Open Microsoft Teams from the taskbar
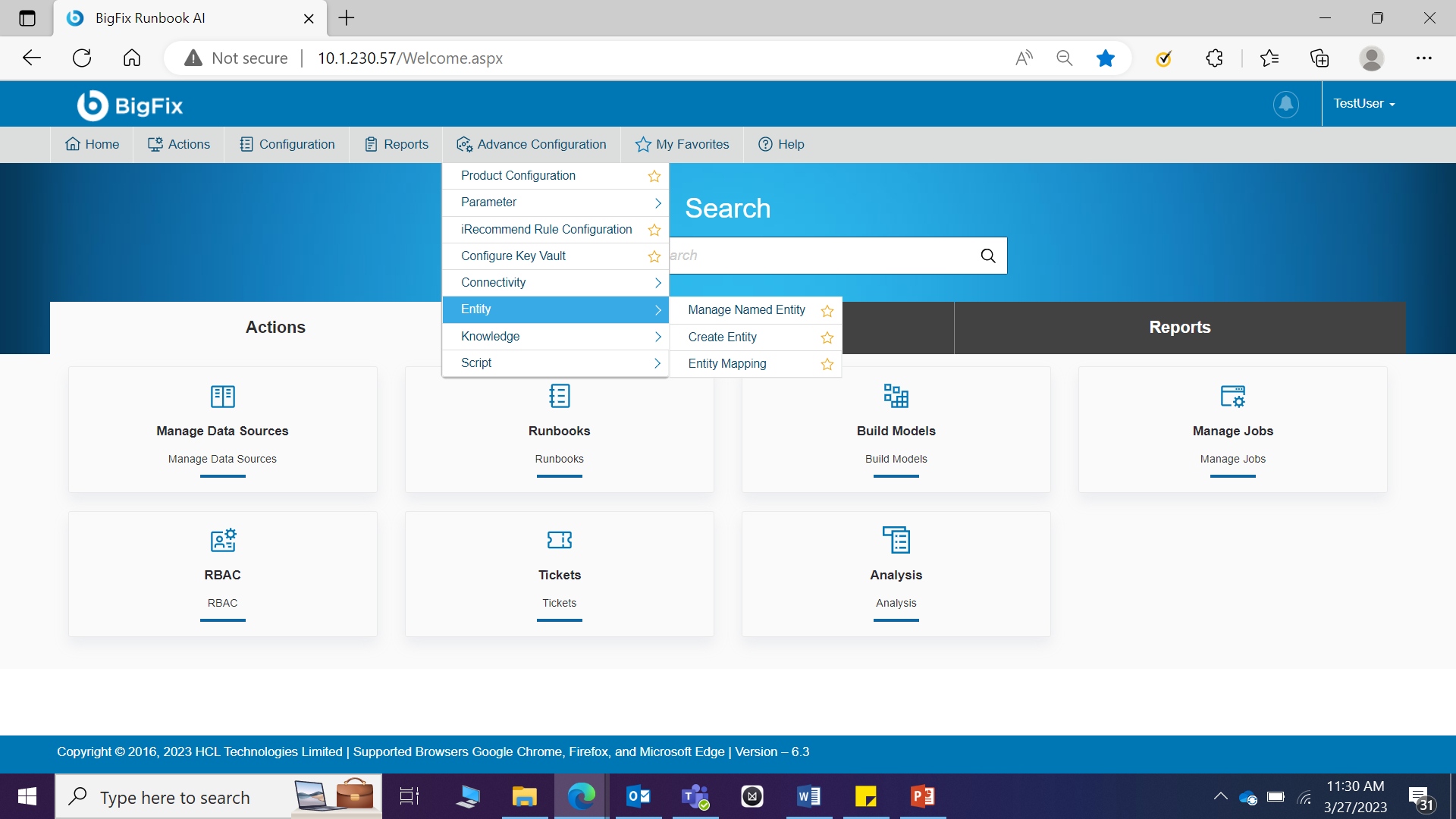 click(695, 796)
